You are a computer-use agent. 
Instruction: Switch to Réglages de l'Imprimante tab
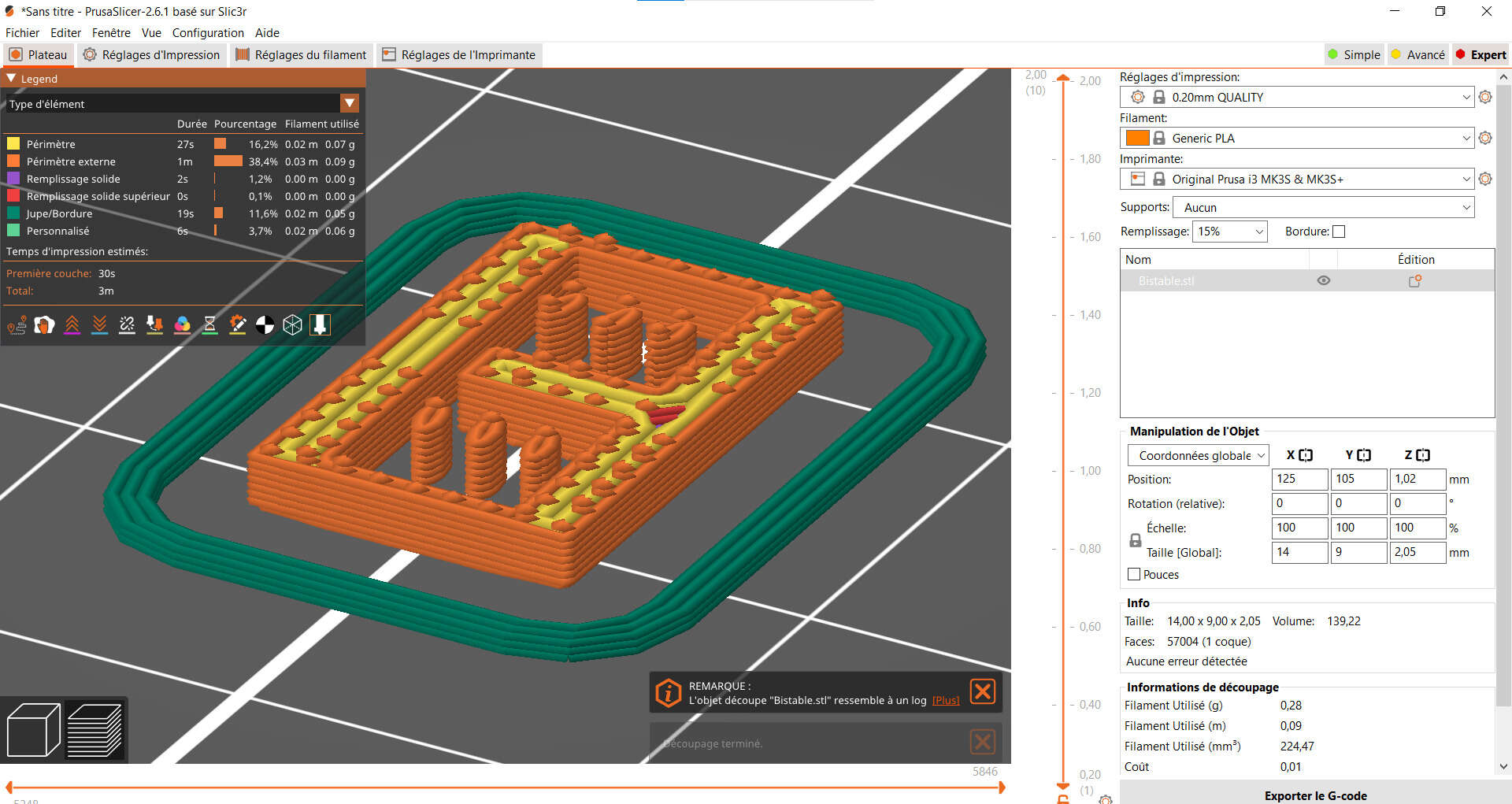[x=458, y=54]
